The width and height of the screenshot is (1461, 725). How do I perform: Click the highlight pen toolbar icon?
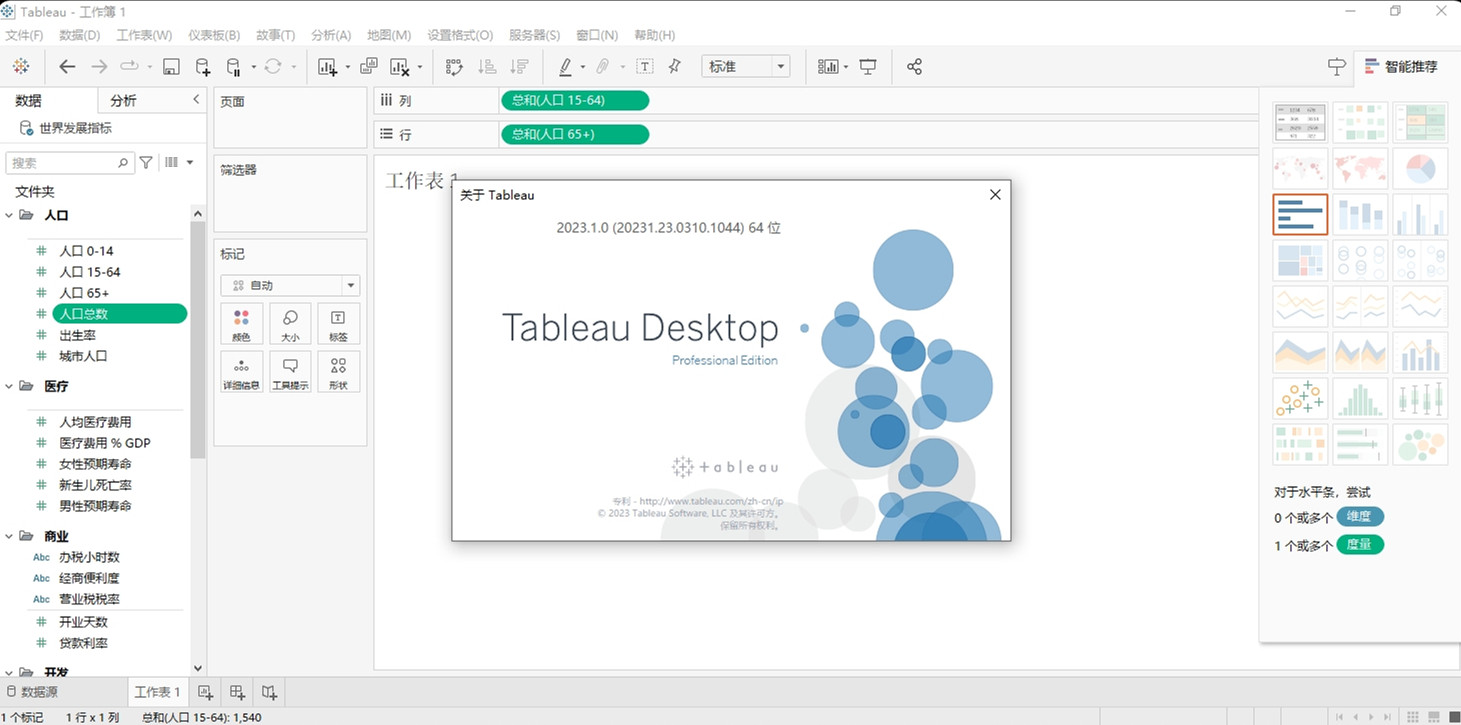[565, 67]
